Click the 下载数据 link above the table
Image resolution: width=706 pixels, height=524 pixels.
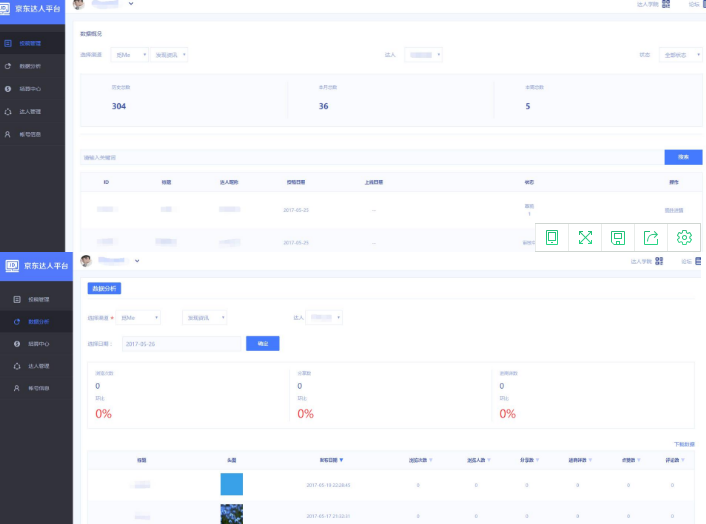point(684,443)
